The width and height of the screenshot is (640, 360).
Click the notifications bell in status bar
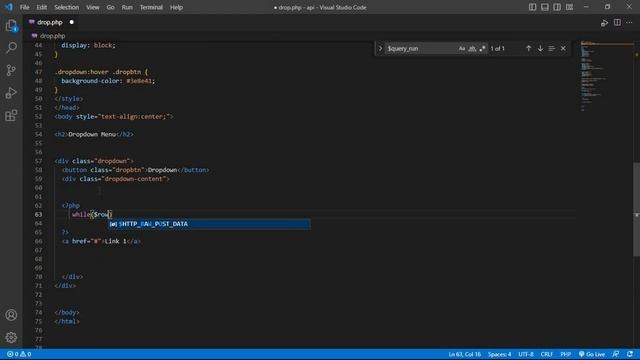(x=630, y=354)
